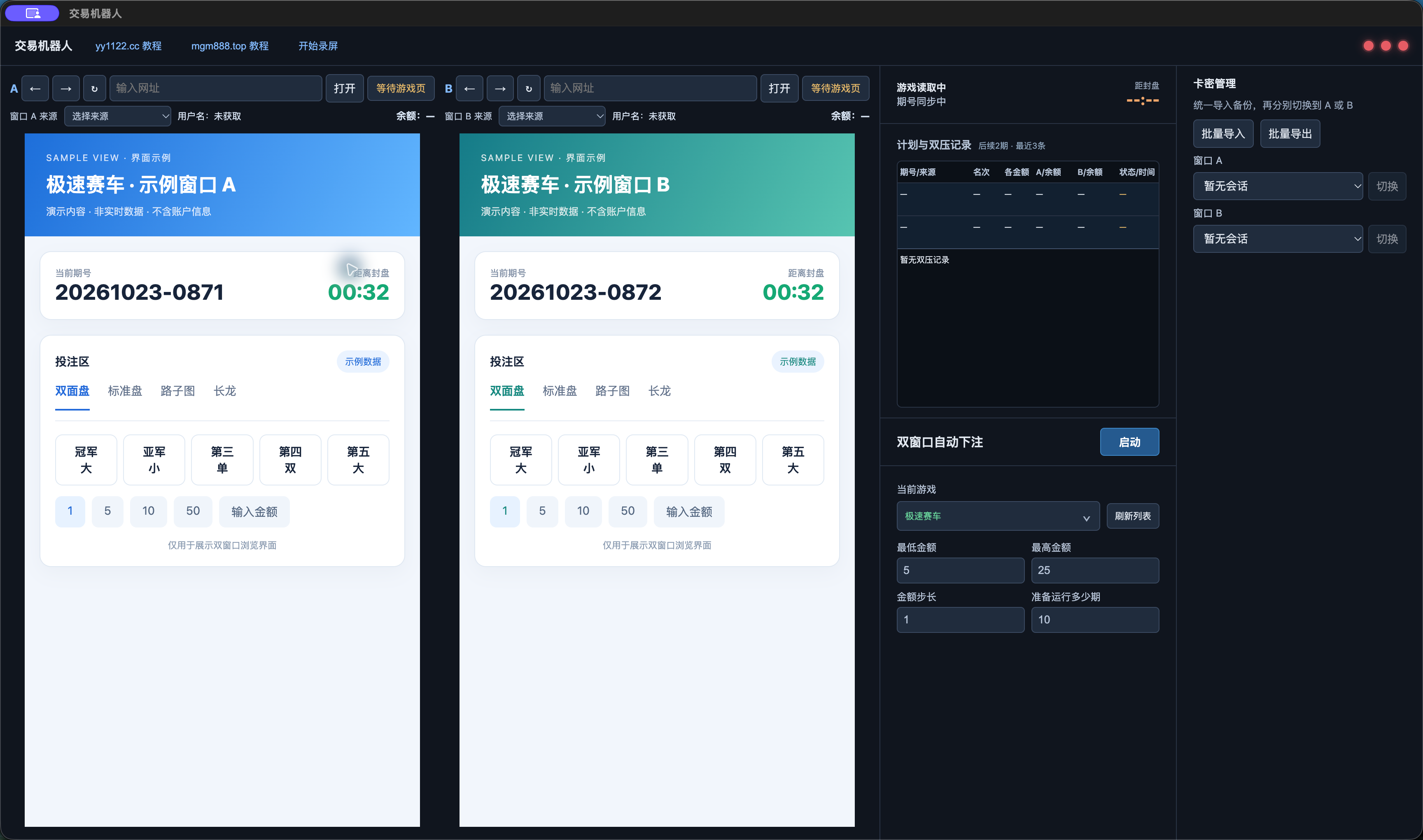Click the 最低金额 input field
1423x840 pixels.
tap(961, 571)
